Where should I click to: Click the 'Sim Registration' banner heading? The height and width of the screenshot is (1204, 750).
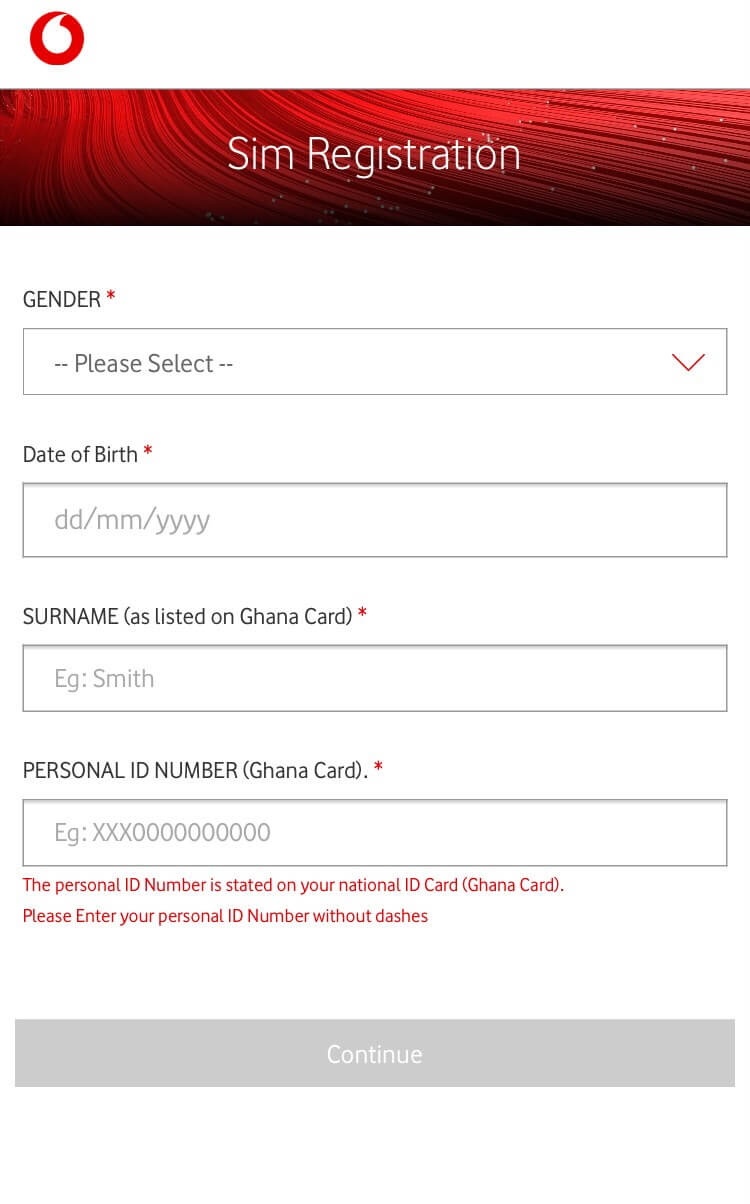coord(374,154)
